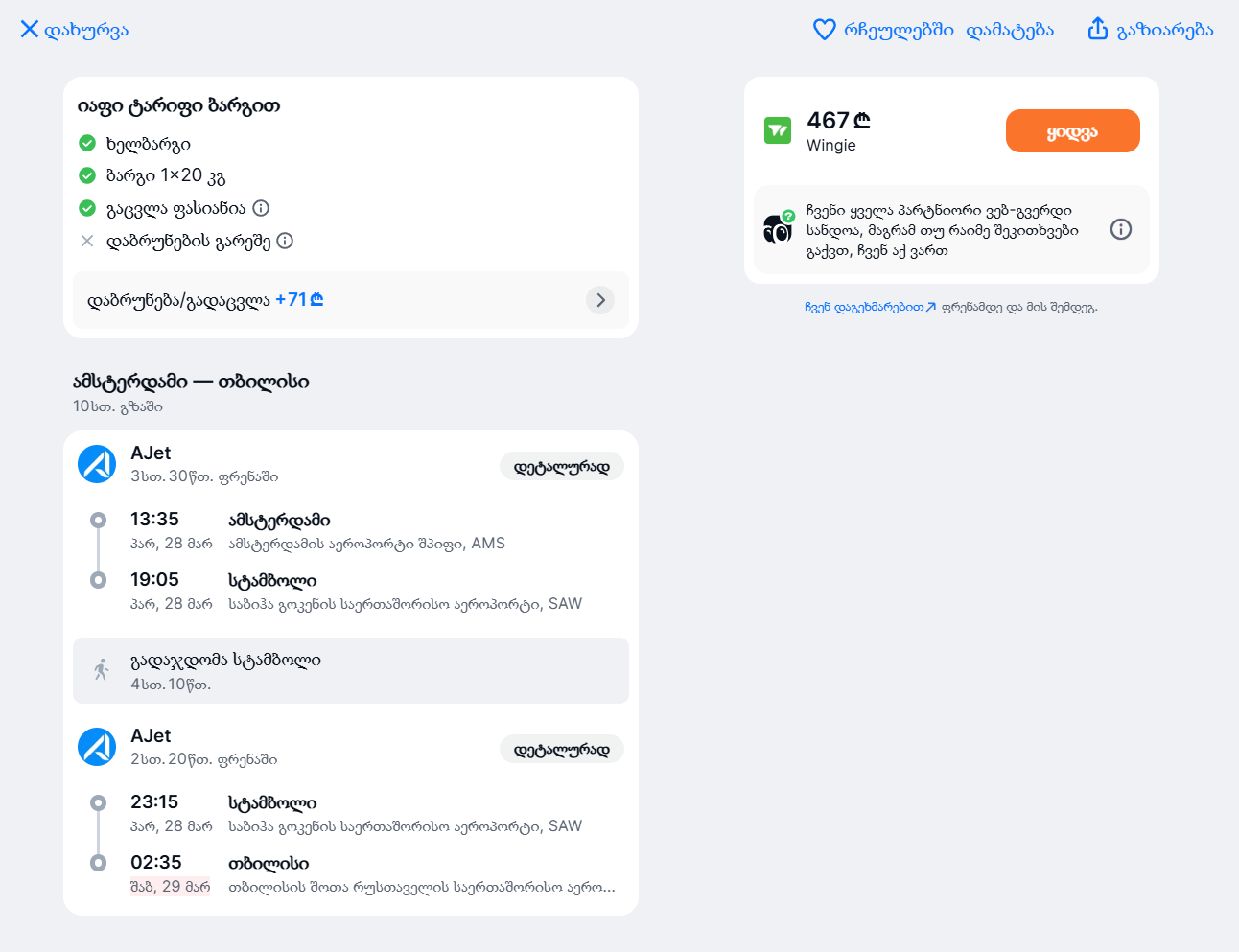Viewport: 1239px width, 952px height.
Task: Click the info icon next to გაცვლა ფასიანია
Action: (x=261, y=208)
